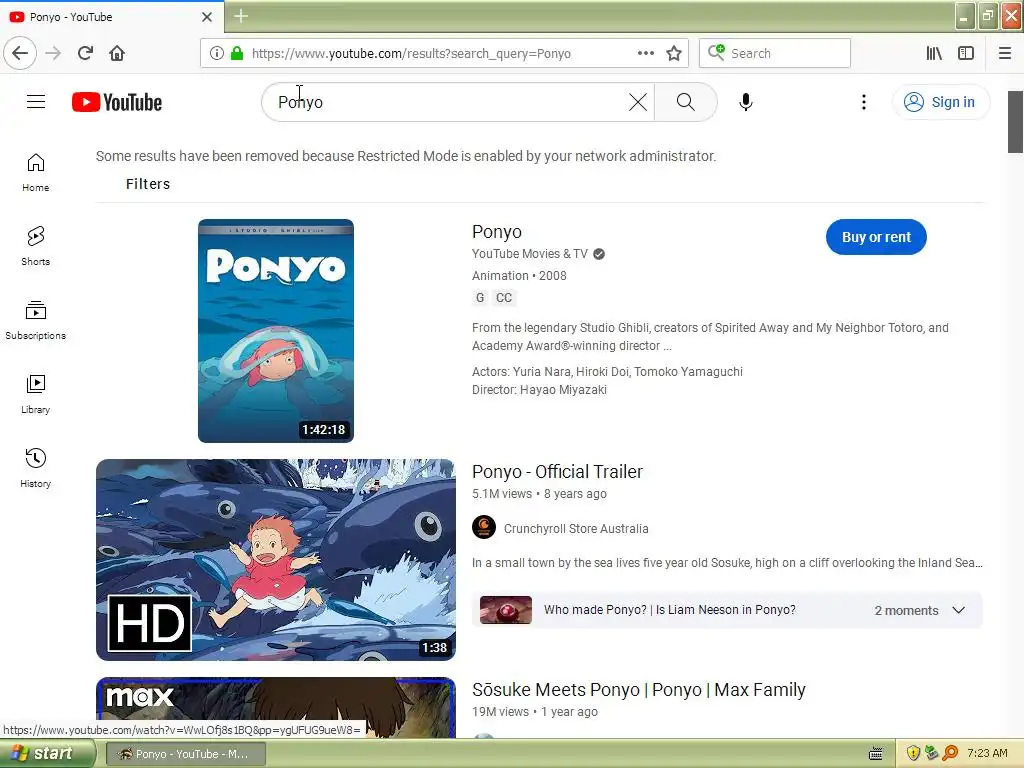Screen dimensions: 1024x768
Task: Select the Ponyo - YouTube taskbar item
Action: pyautogui.click(x=185, y=754)
